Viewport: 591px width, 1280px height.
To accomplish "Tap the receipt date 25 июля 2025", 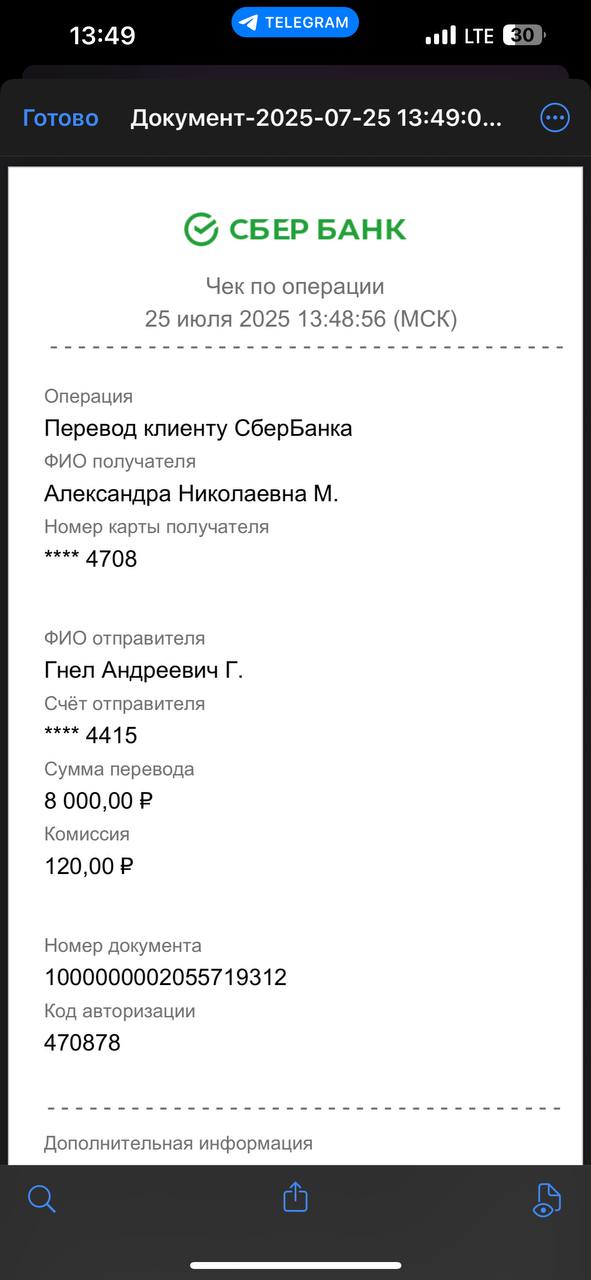I will 217,319.
